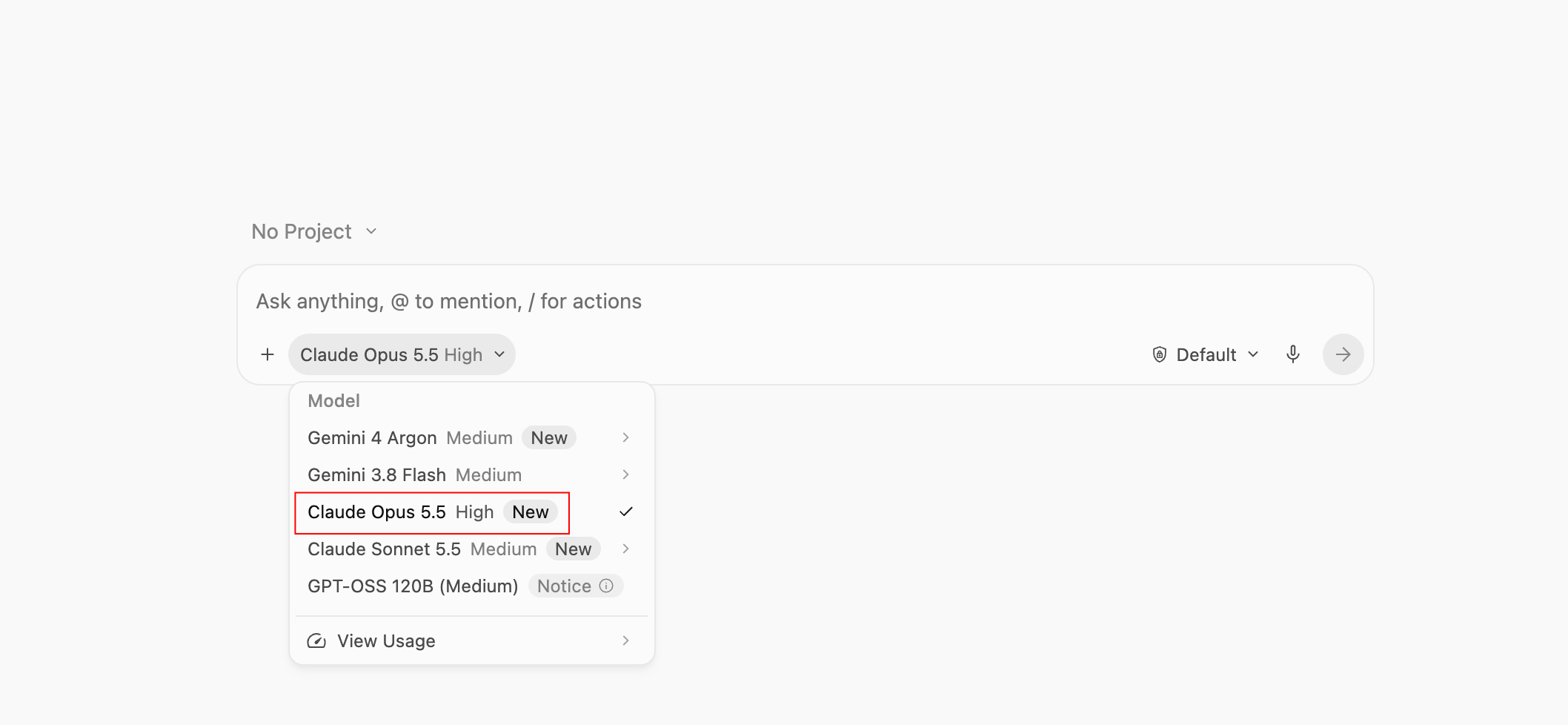Open View Usage entry

[x=471, y=640]
